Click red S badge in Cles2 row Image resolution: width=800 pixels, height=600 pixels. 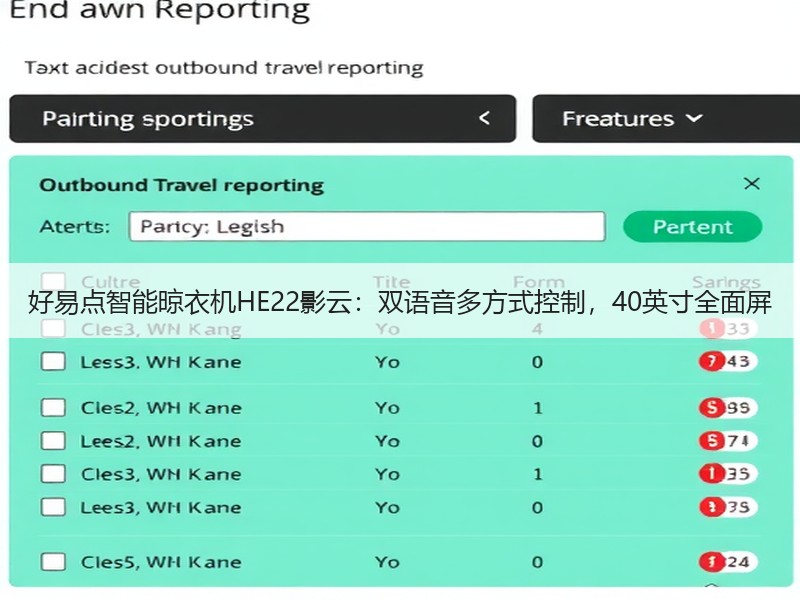click(712, 408)
